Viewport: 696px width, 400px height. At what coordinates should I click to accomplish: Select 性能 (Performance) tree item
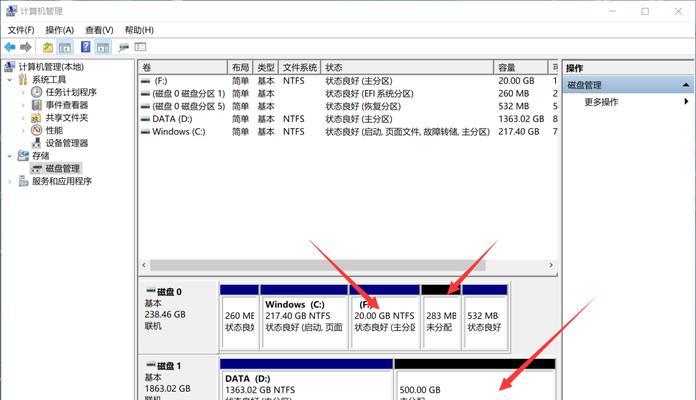click(x=53, y=130)
